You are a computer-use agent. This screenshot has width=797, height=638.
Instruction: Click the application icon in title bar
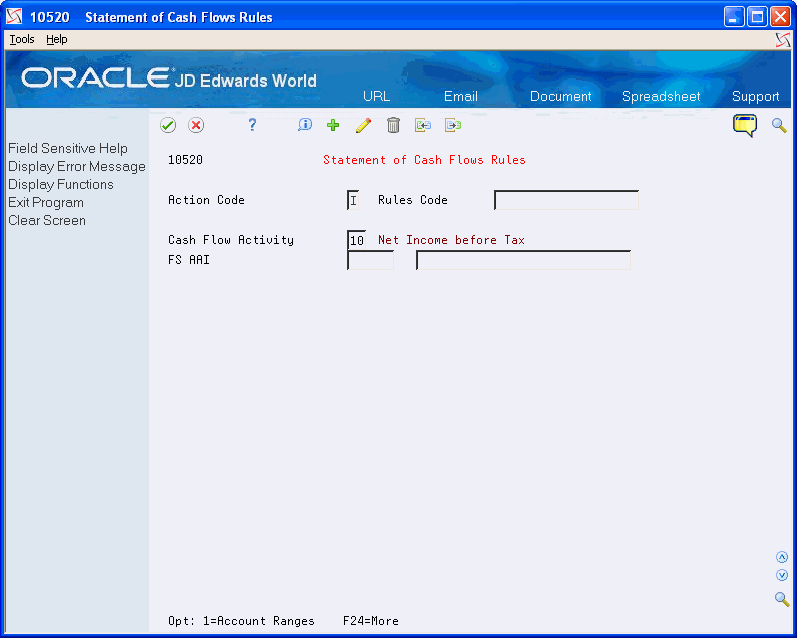tap(14, 17)
